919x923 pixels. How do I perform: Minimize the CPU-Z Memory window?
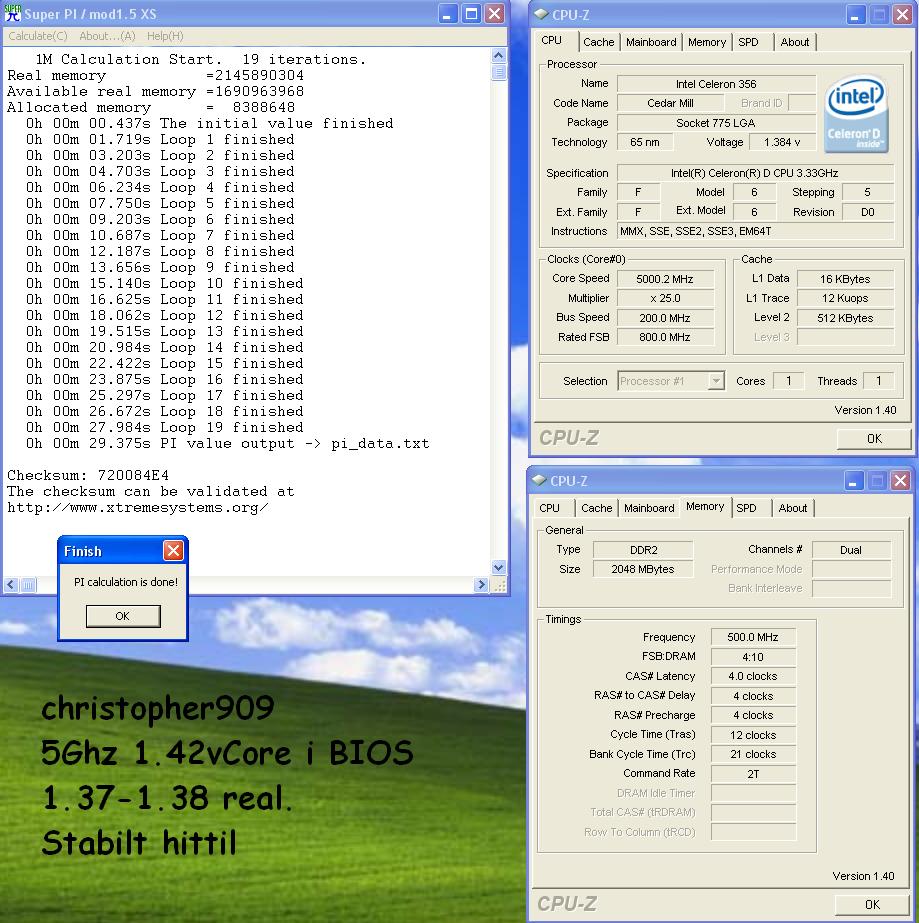[853, 480]
